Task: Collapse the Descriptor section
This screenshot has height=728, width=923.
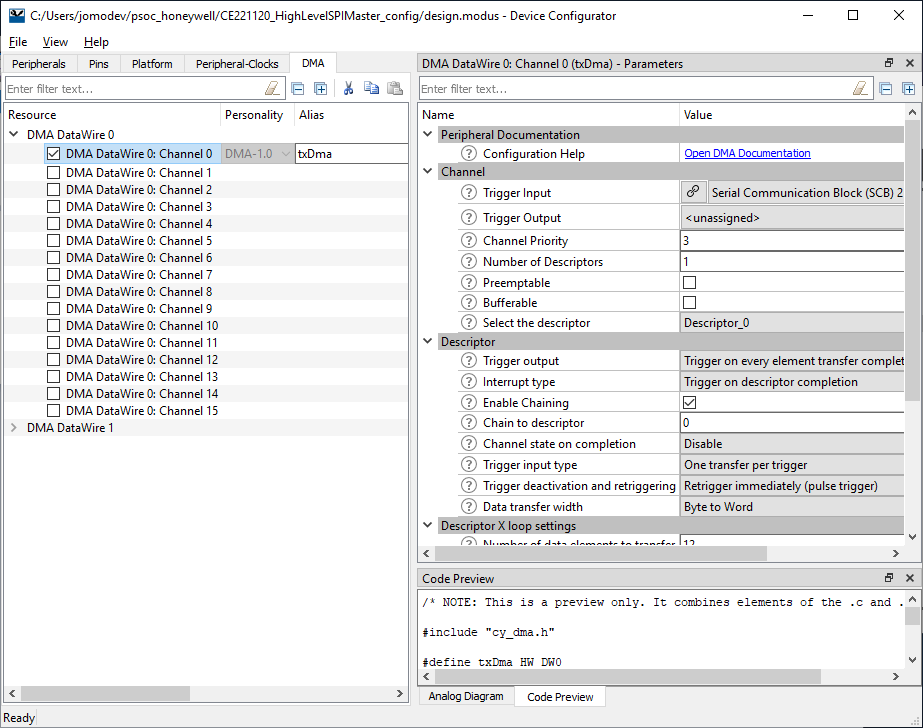Action: pyautogui.click(x=428, y=342)
